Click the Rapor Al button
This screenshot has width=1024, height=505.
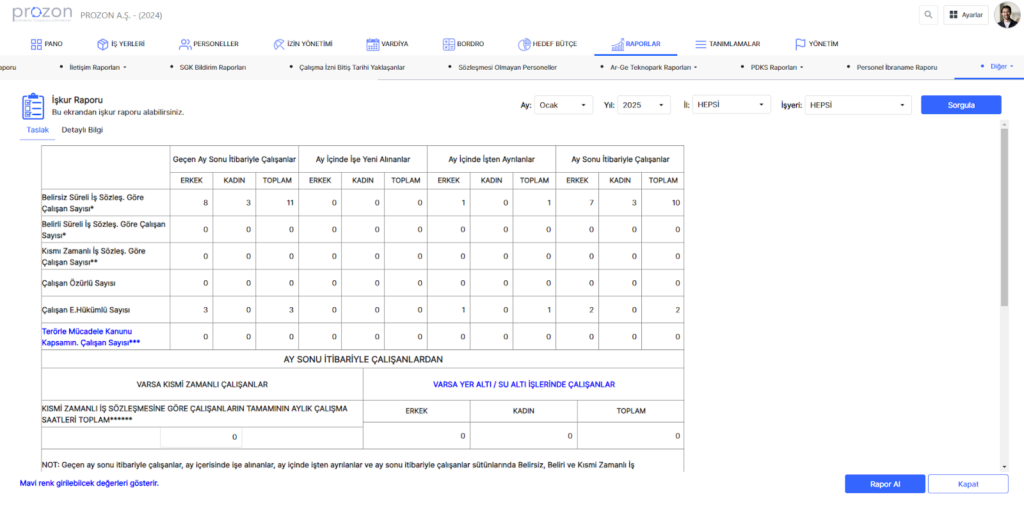coord(884,484)
